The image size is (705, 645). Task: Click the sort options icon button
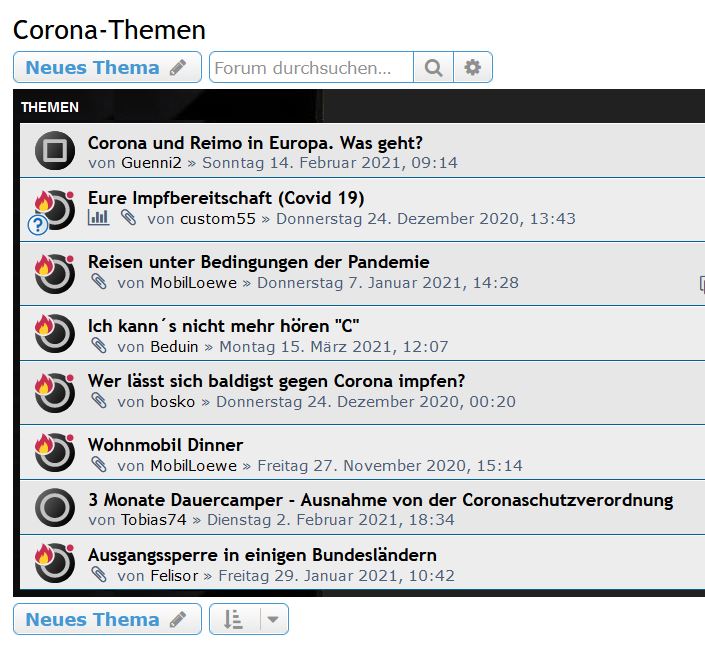pyautogui.click(x=234, y=619)
